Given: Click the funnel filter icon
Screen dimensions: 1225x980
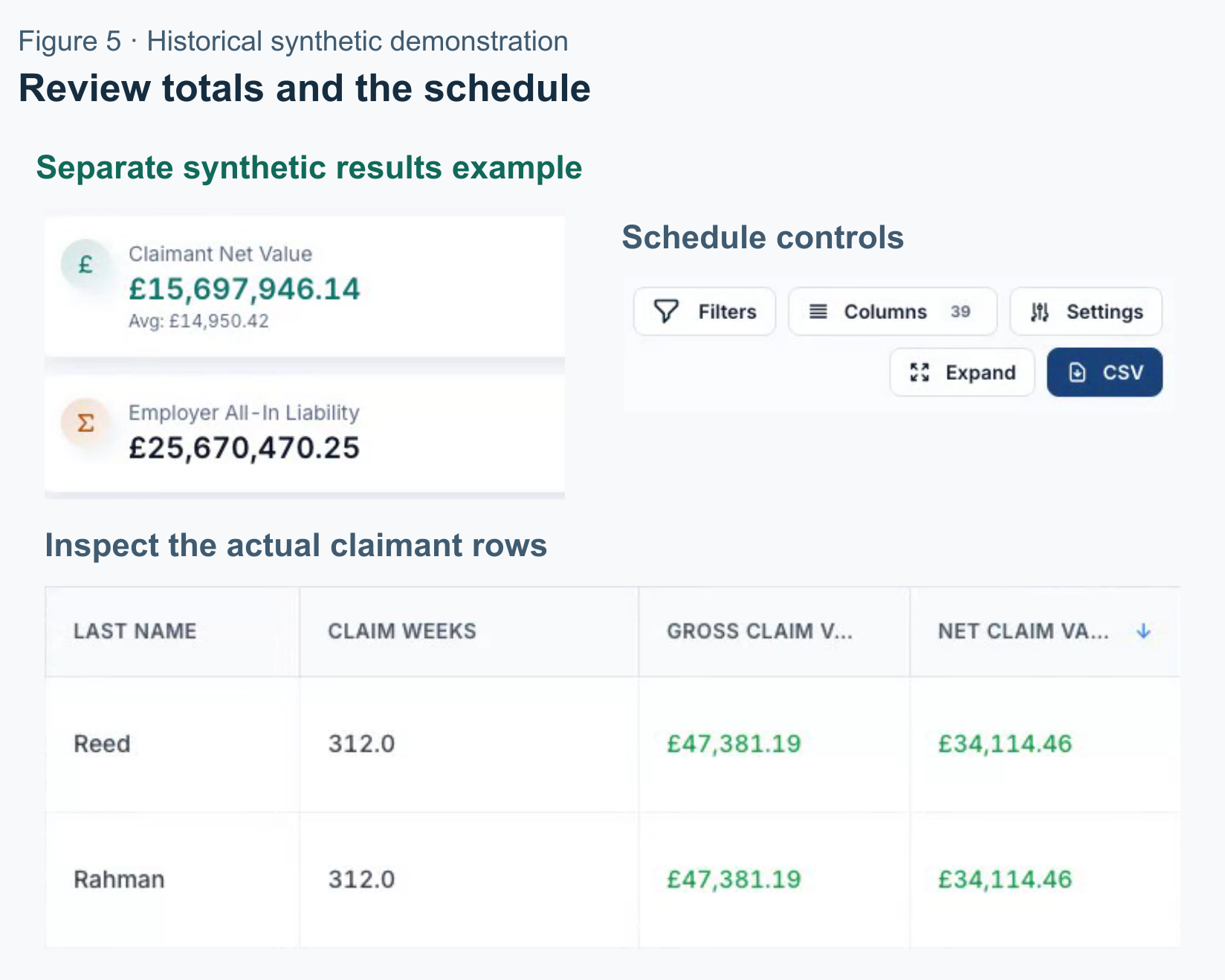Looking at the screenshot, I should click(x=666, y=312).
